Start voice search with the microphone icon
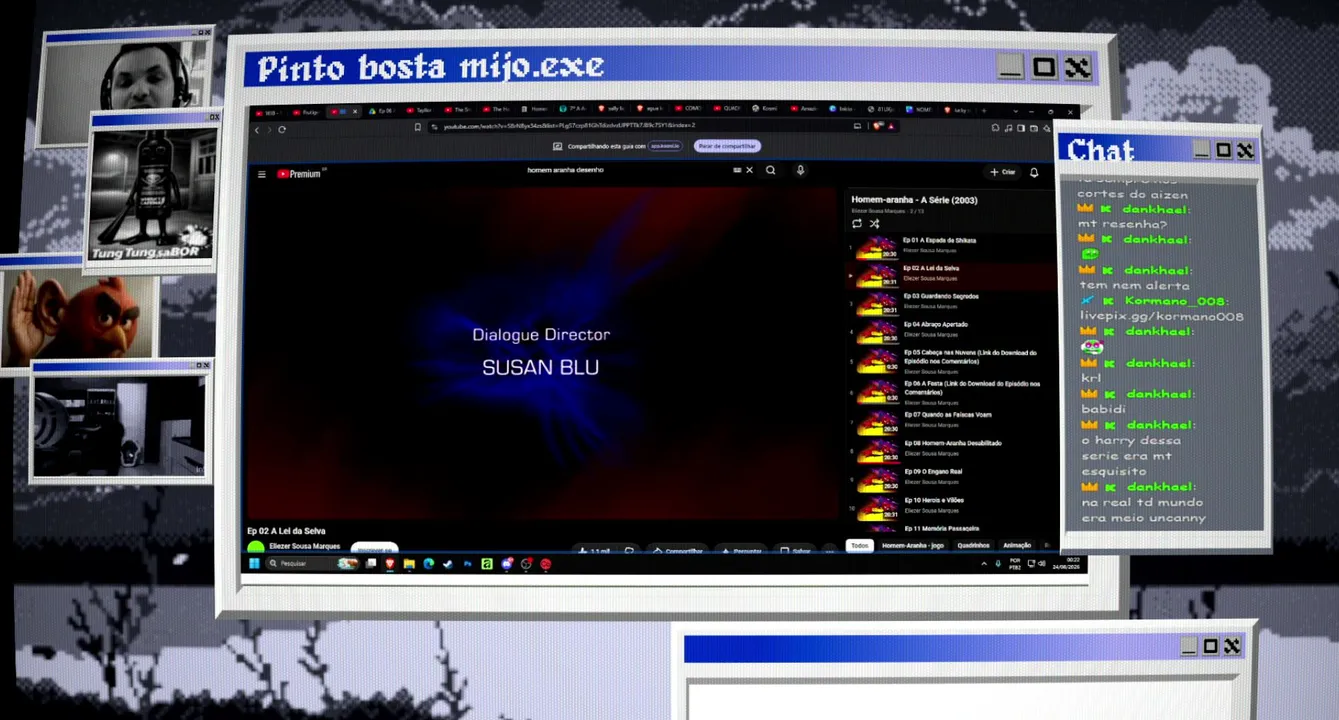This screenshot has width=1339, height=720. coord(800,171)
